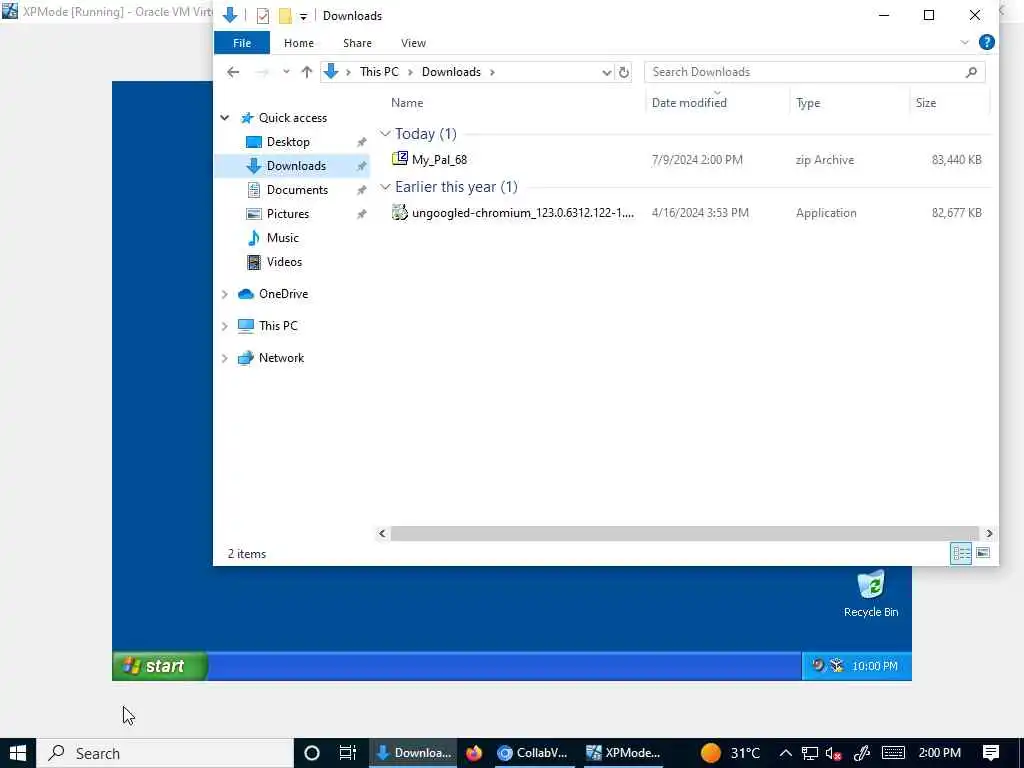This screenshot has width=1024, height=768.
Task: Click the ungoogled-chromium application icon
Action: click(400, 212)
